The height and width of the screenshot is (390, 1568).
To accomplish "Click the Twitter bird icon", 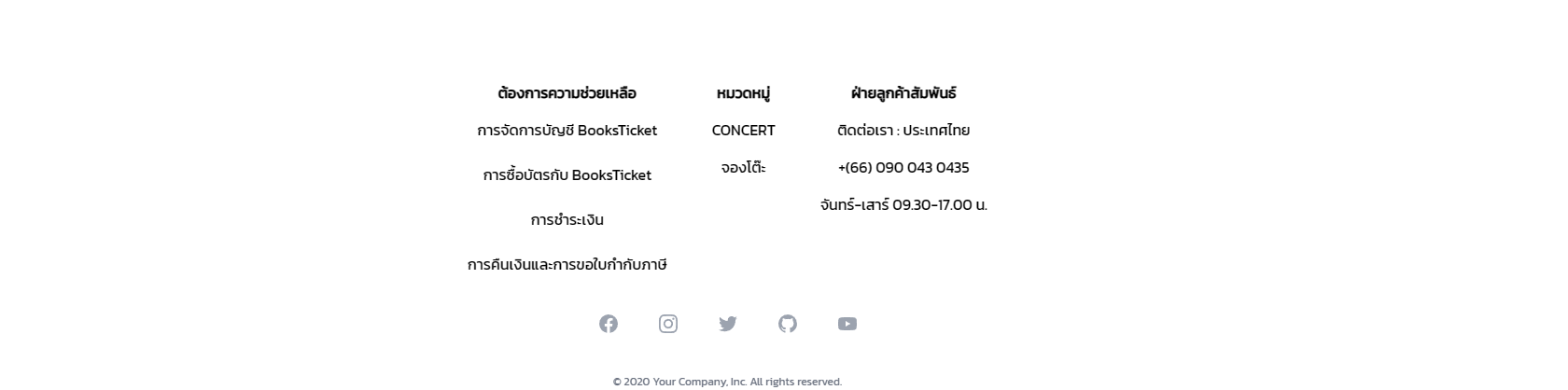I will (x=728, y=324).
